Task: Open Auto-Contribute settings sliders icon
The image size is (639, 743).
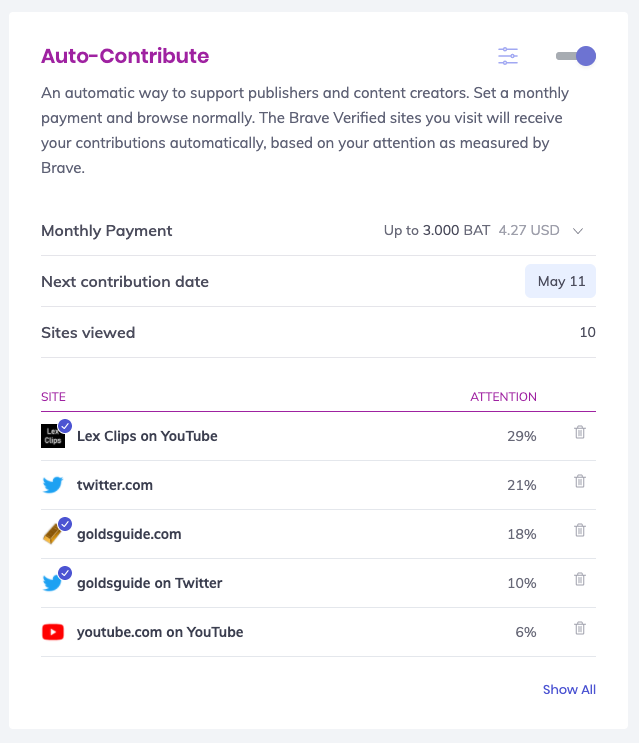Action: click(x=508, y=56)
